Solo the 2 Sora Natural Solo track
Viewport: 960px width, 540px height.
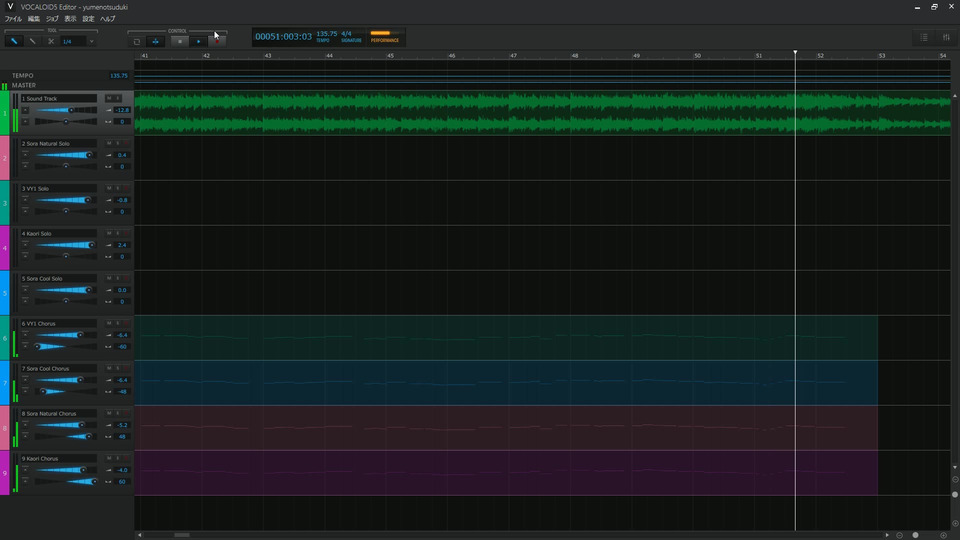(117, 144)
